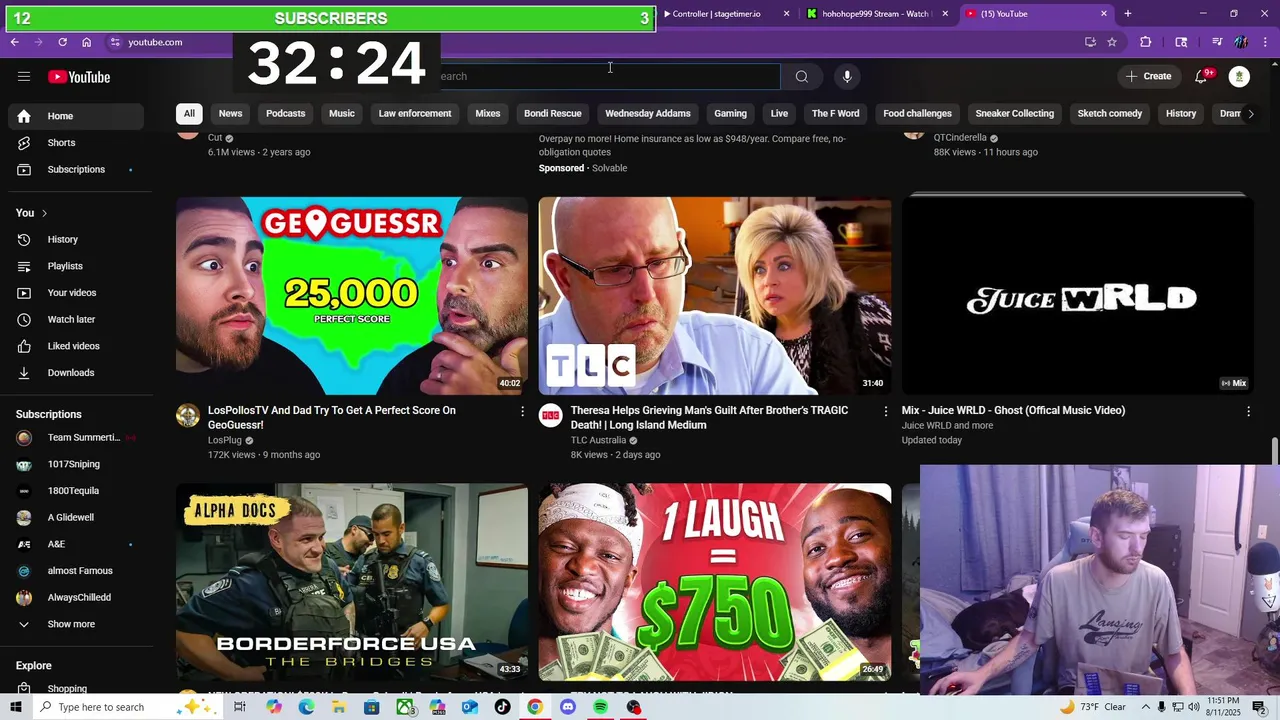Open Team Summertime subscription channel

75,438
